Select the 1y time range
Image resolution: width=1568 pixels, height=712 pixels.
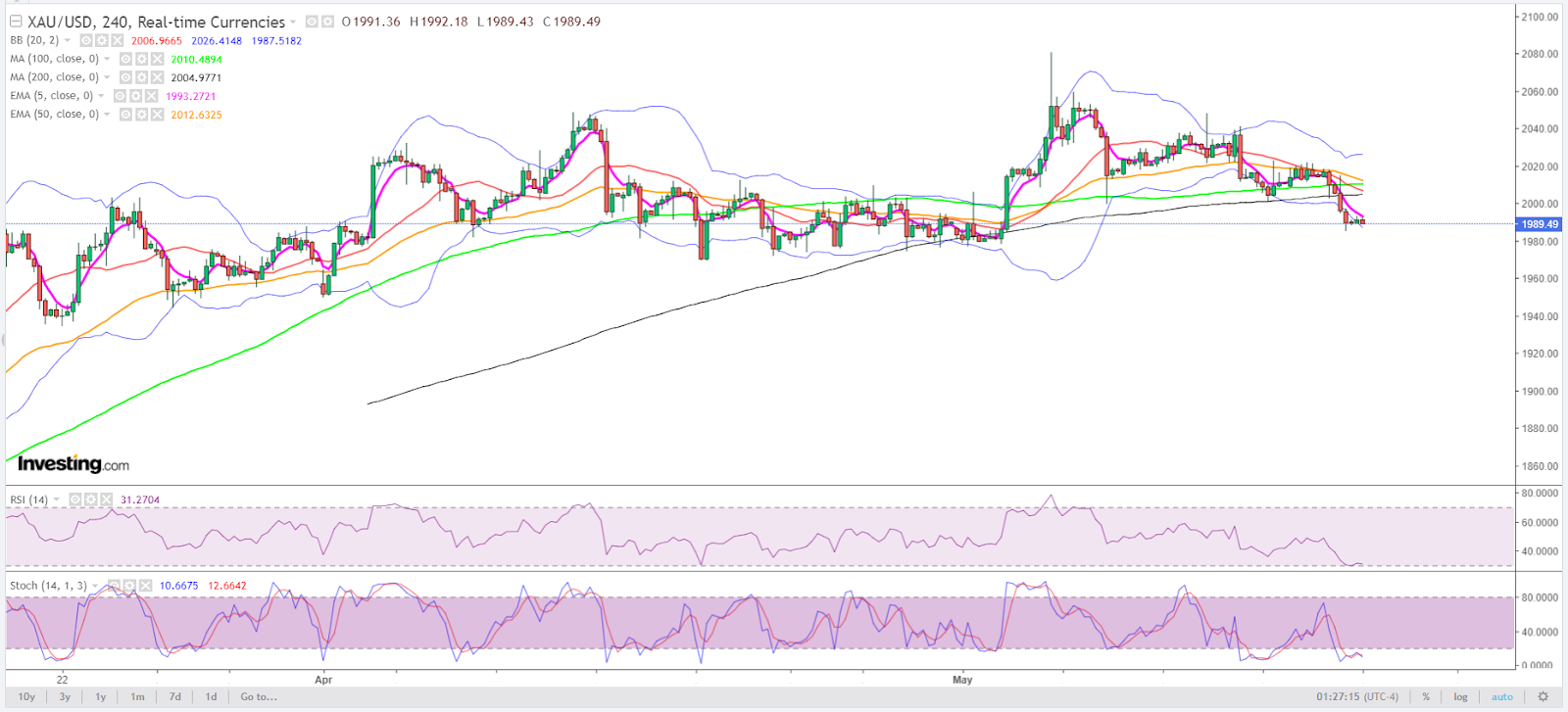(x=101, y=697)
